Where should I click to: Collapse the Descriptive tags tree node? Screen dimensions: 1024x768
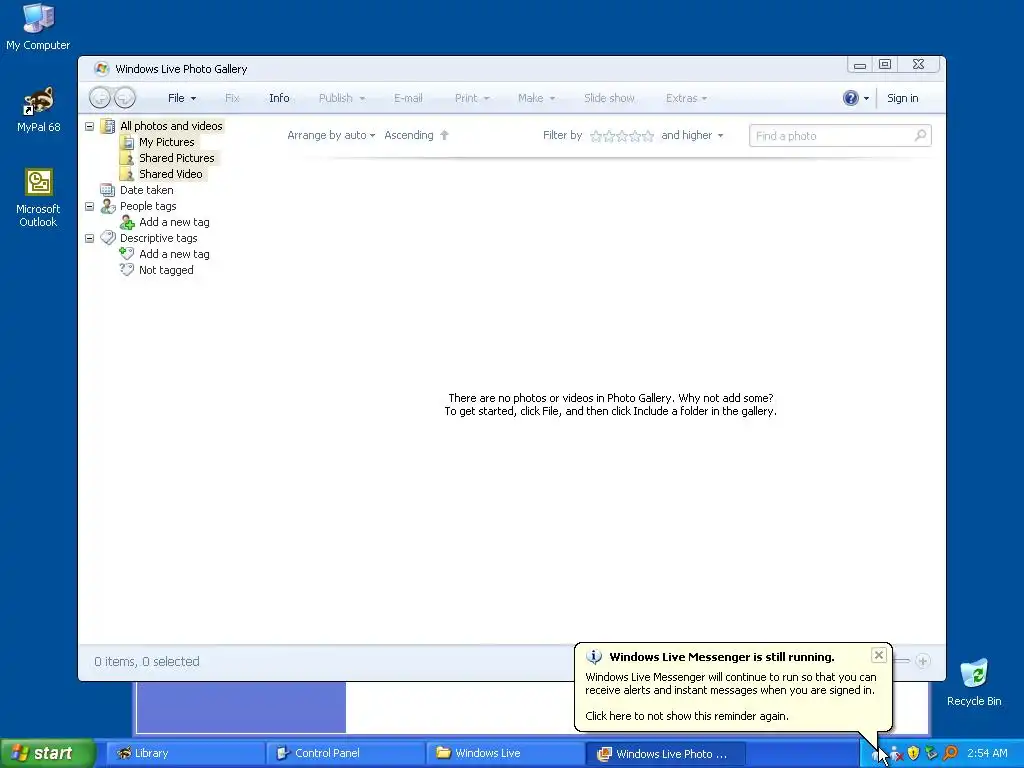pyautogui.click(x=89, y=238)
